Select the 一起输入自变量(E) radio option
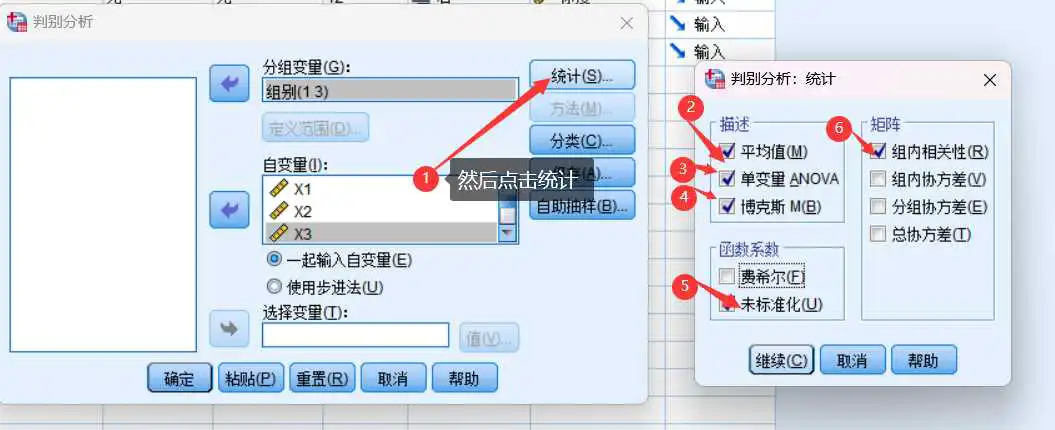This screenshot has width=1055, height=430. click(x=274, y=260)
